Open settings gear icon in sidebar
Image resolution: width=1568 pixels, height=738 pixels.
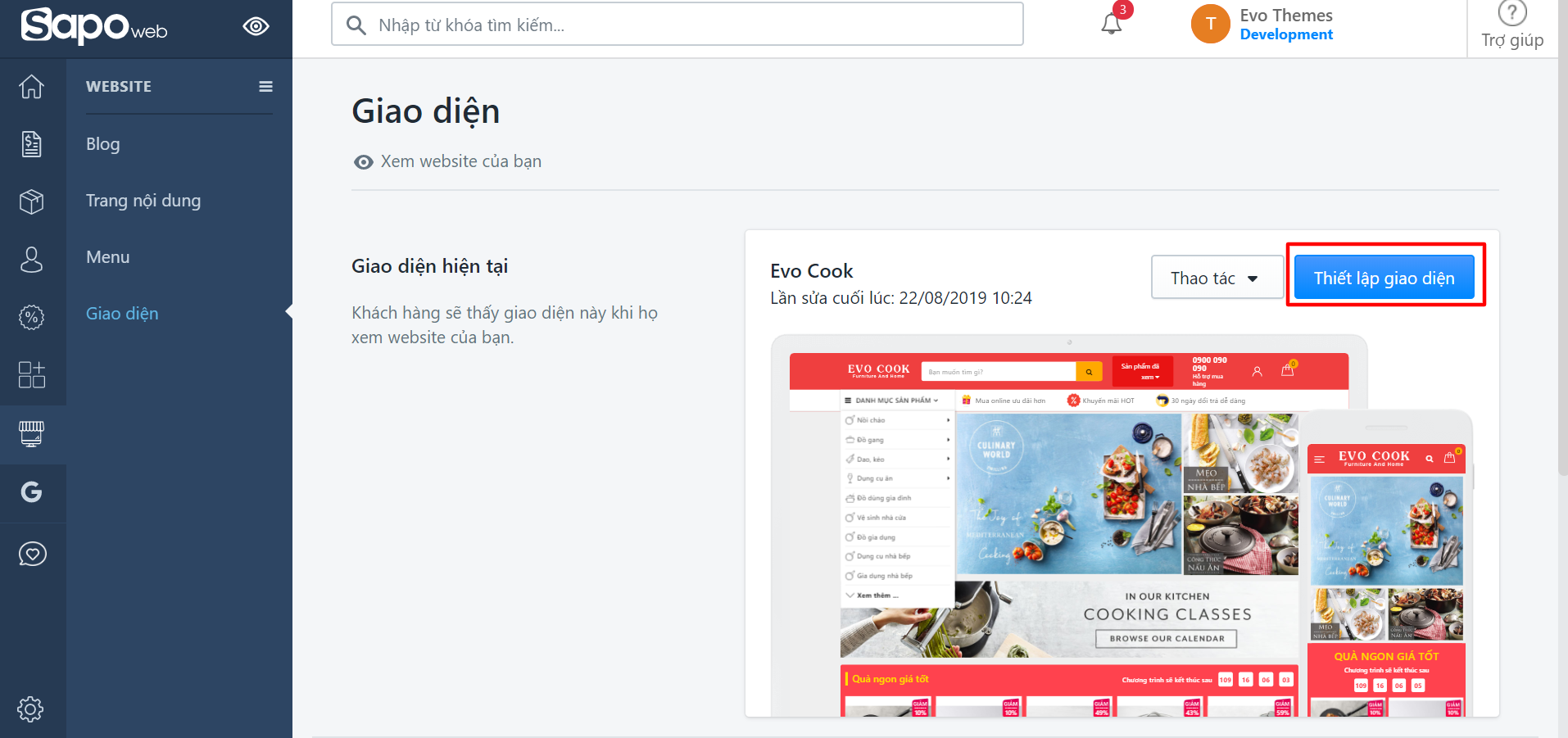point(31,709)
